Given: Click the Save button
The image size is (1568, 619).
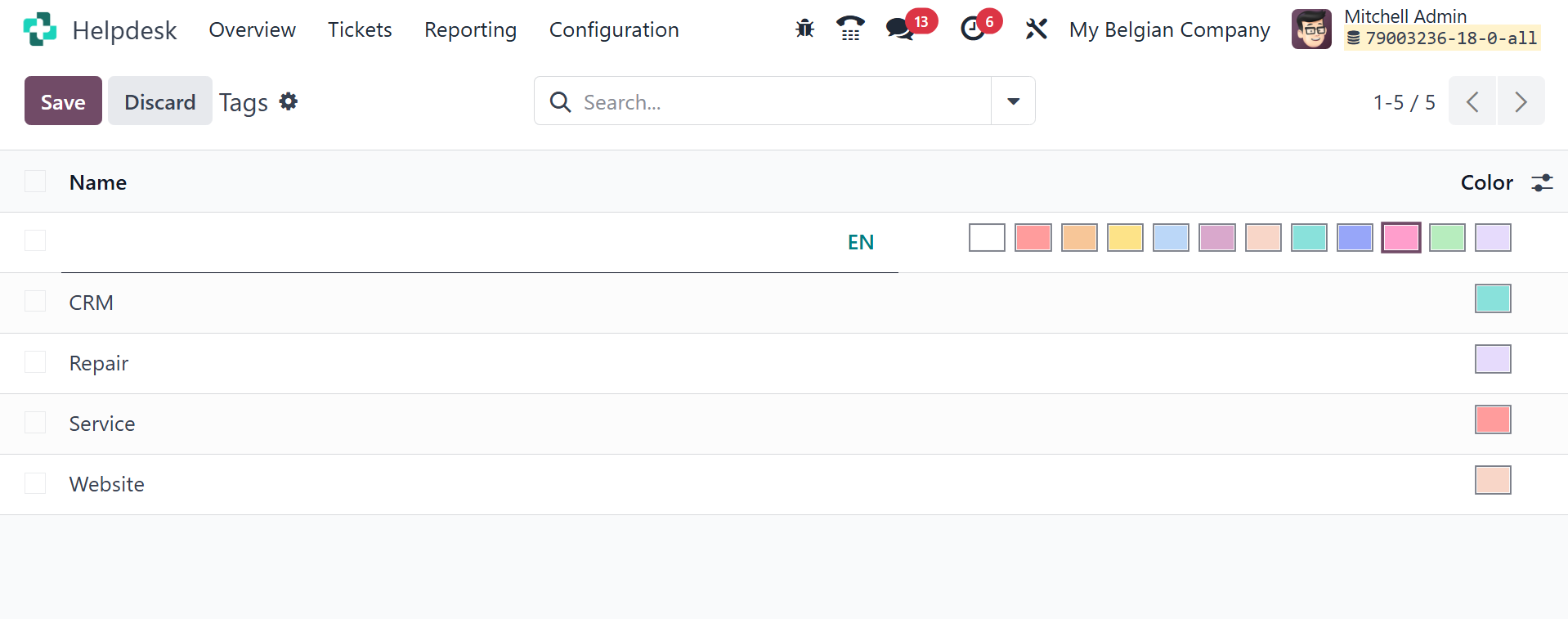Looking at the screenshot, I should point(63,101).
